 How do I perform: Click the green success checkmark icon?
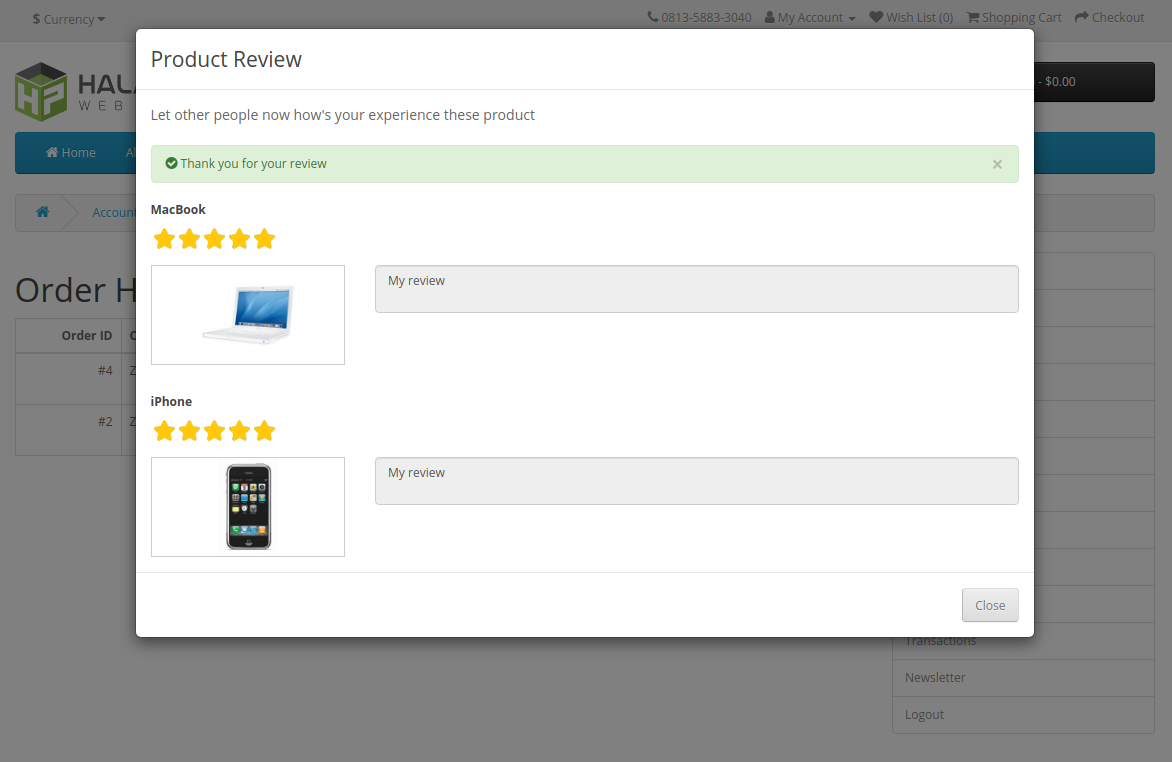click(x=171, y=163)
